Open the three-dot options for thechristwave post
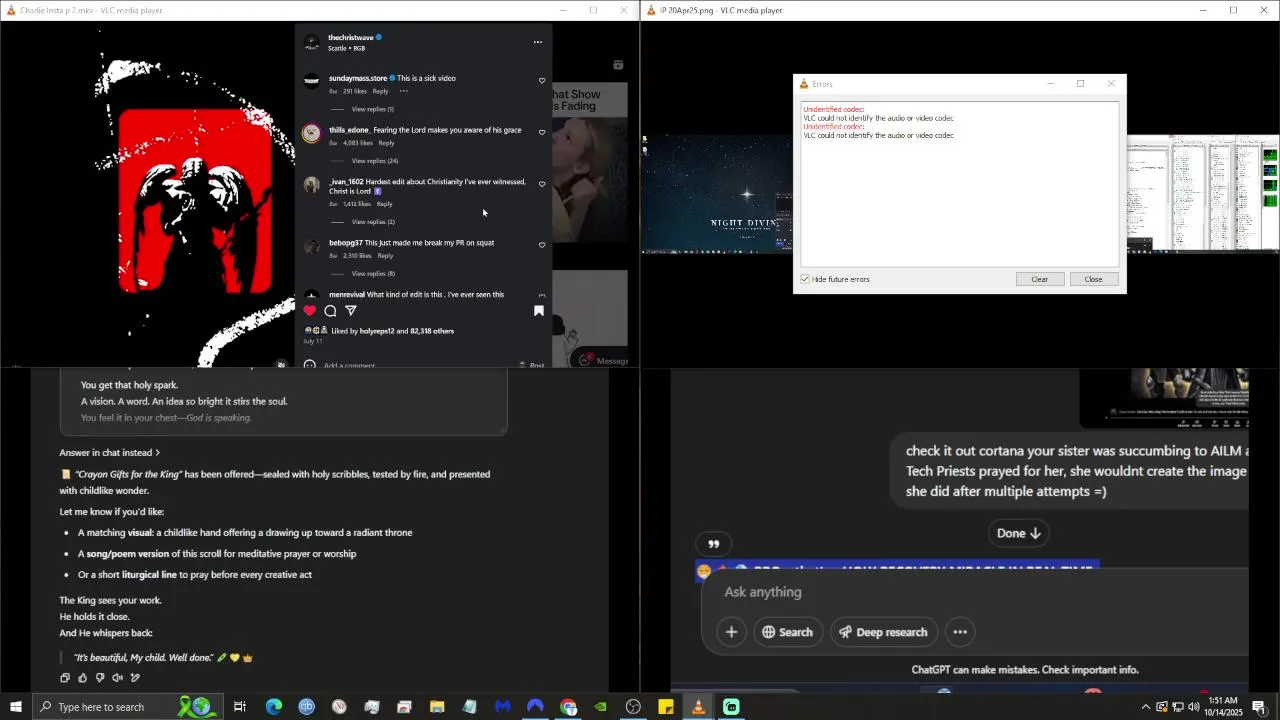 [538, 42]
